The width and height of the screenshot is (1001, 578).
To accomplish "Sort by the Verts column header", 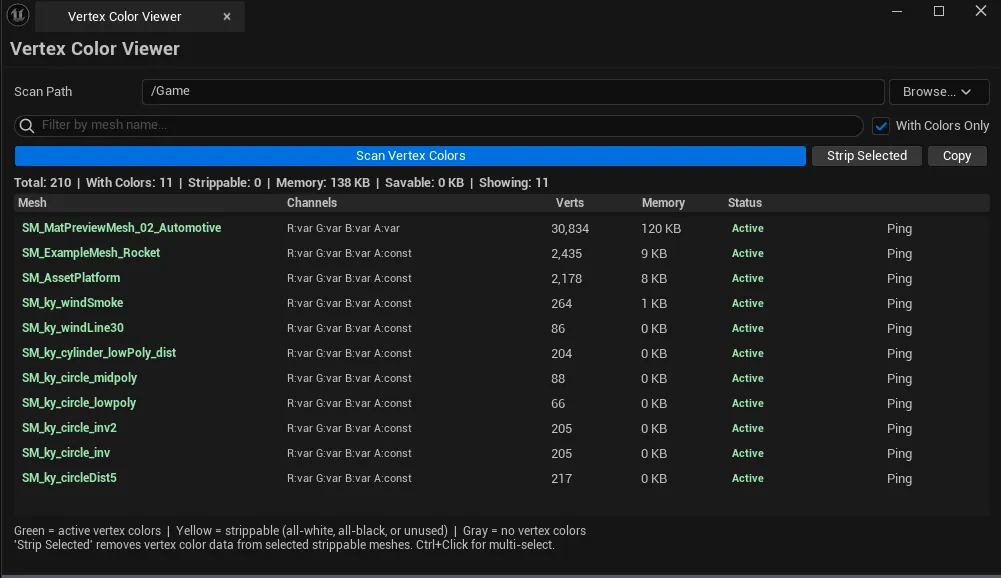I will (x=569, y=202).
